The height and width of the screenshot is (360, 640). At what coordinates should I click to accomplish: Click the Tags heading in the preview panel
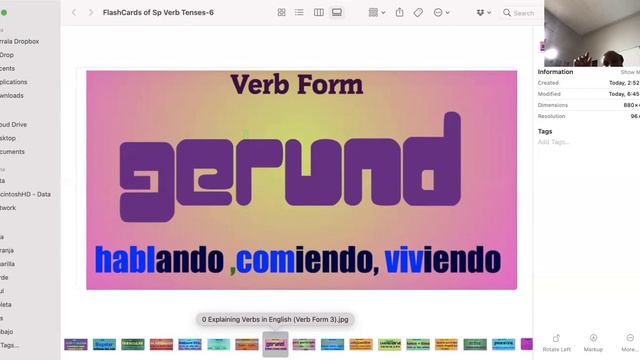(545, 131)
